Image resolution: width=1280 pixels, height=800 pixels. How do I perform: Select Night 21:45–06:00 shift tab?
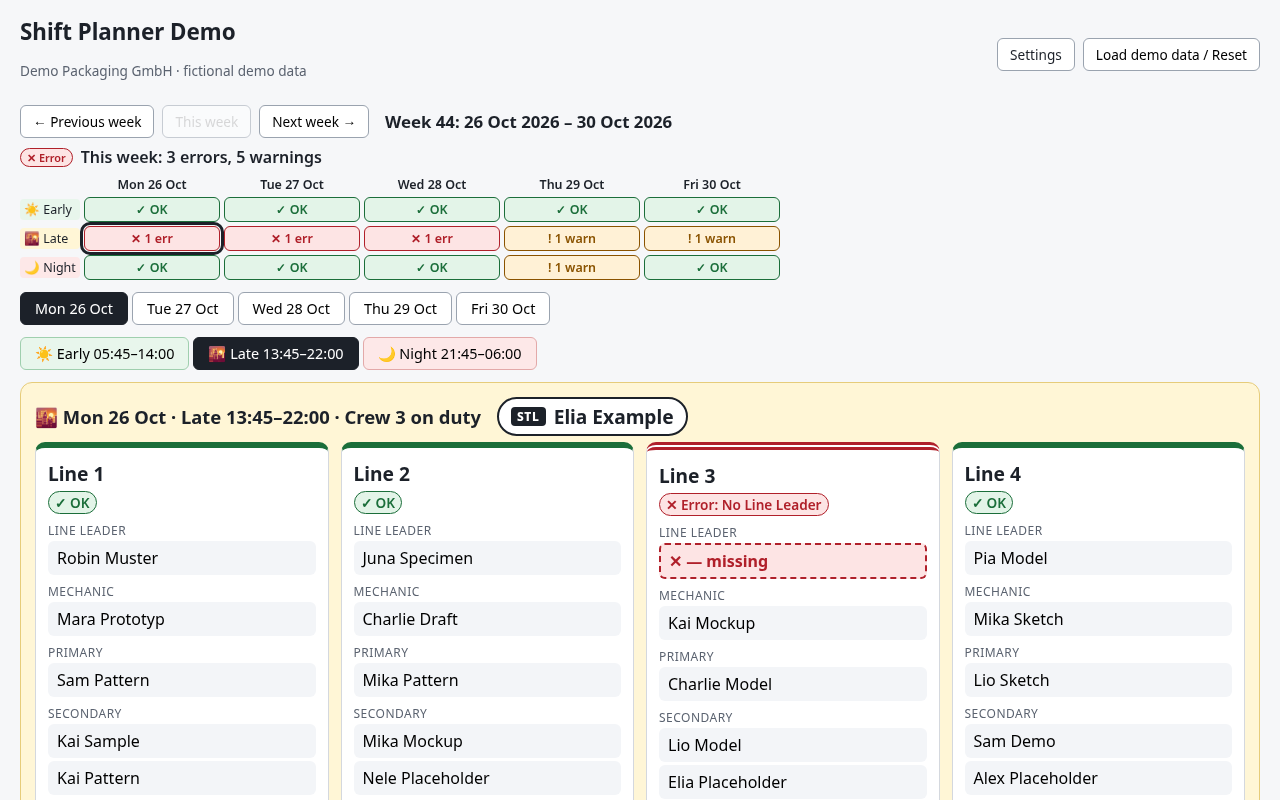point(450,354)
